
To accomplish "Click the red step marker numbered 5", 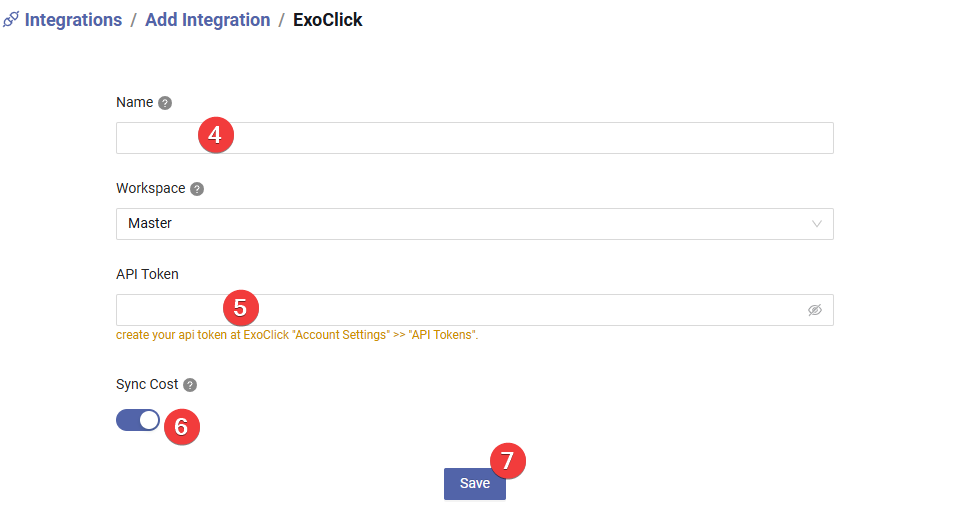I will (x=240, y=307).
